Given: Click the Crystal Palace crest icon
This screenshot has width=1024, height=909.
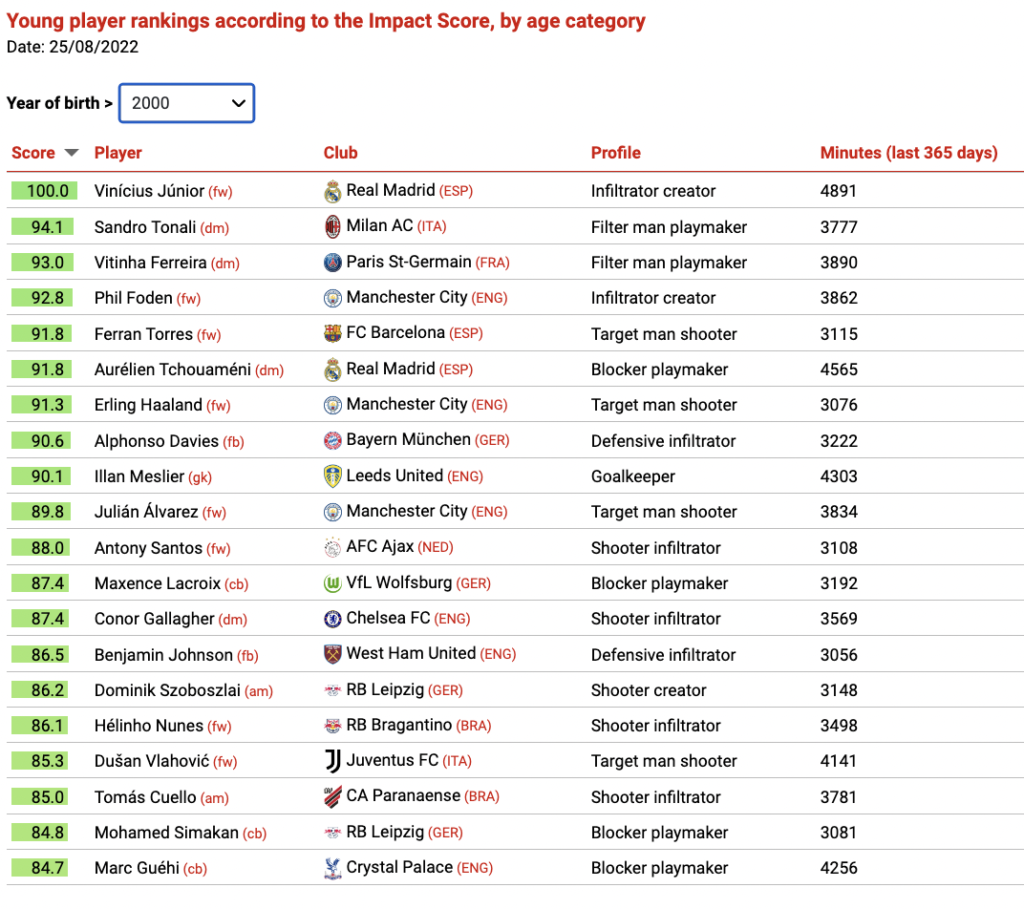Looking at the screenshot, I should 332,869.
